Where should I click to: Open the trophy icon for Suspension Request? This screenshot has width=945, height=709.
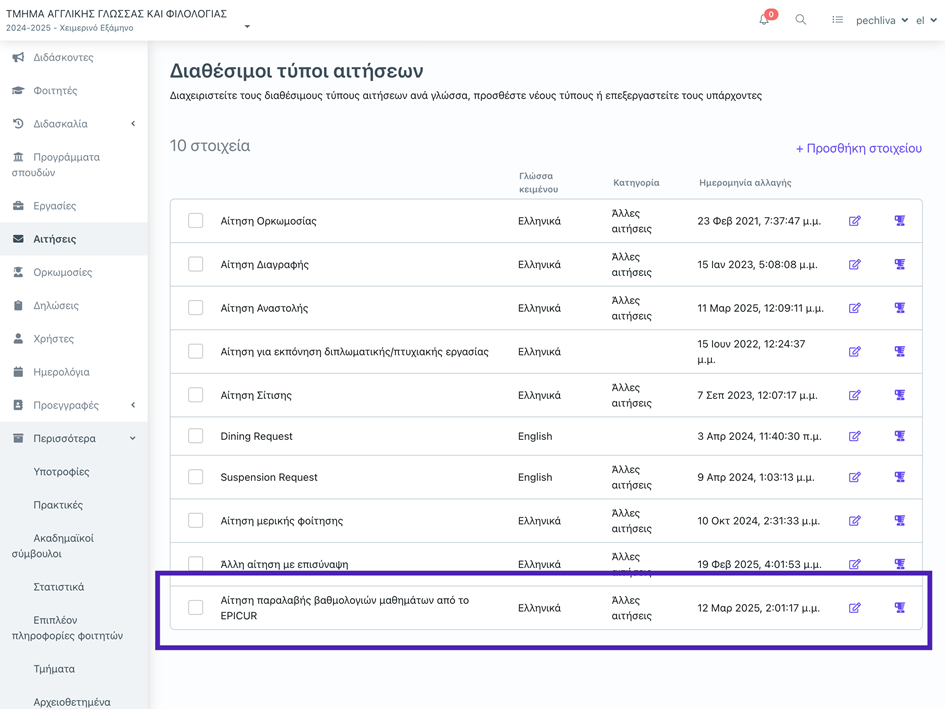tap(900, 477)
